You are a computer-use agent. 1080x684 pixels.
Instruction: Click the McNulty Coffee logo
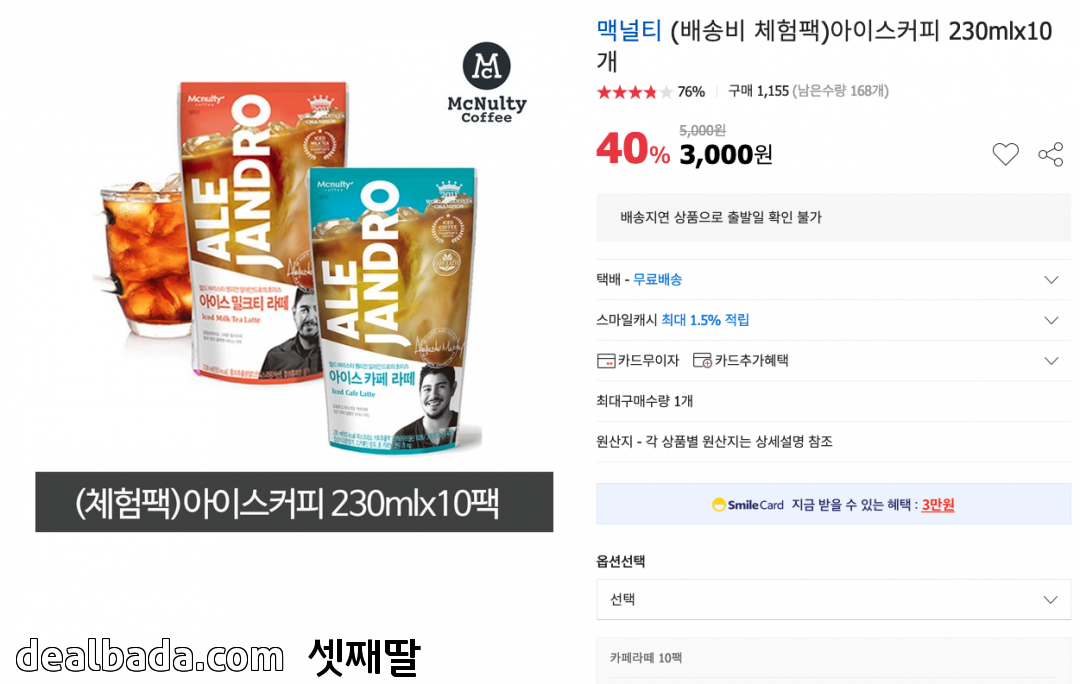(486, 83)
